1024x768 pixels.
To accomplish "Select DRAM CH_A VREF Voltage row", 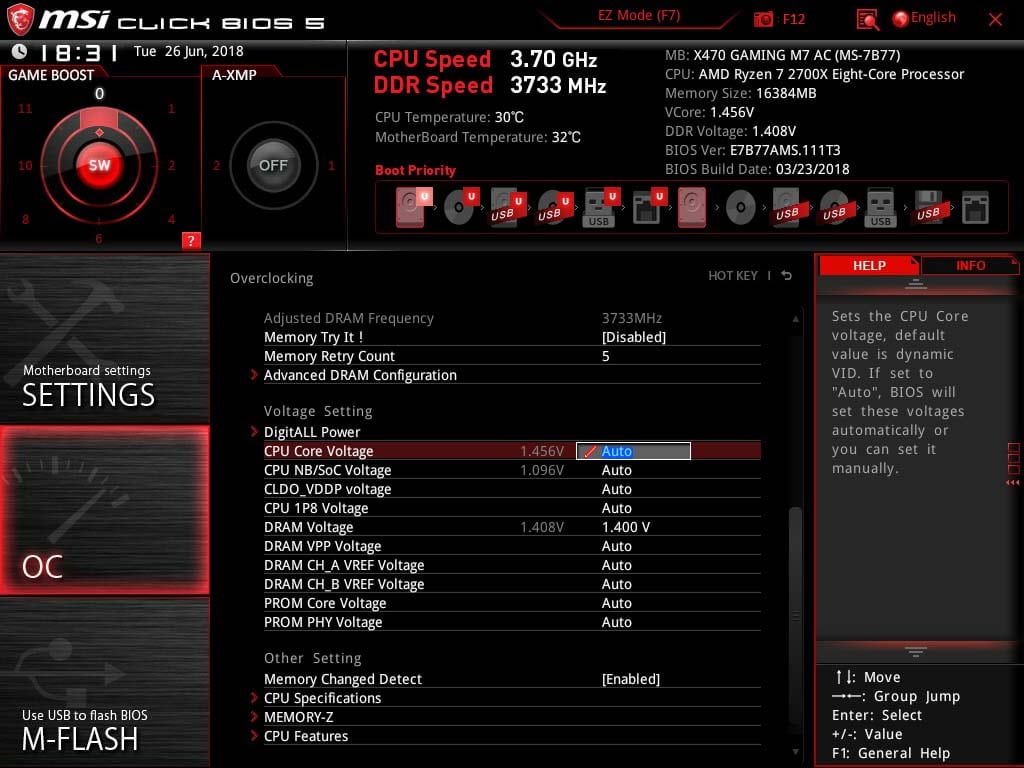I will tap(512, 565).
